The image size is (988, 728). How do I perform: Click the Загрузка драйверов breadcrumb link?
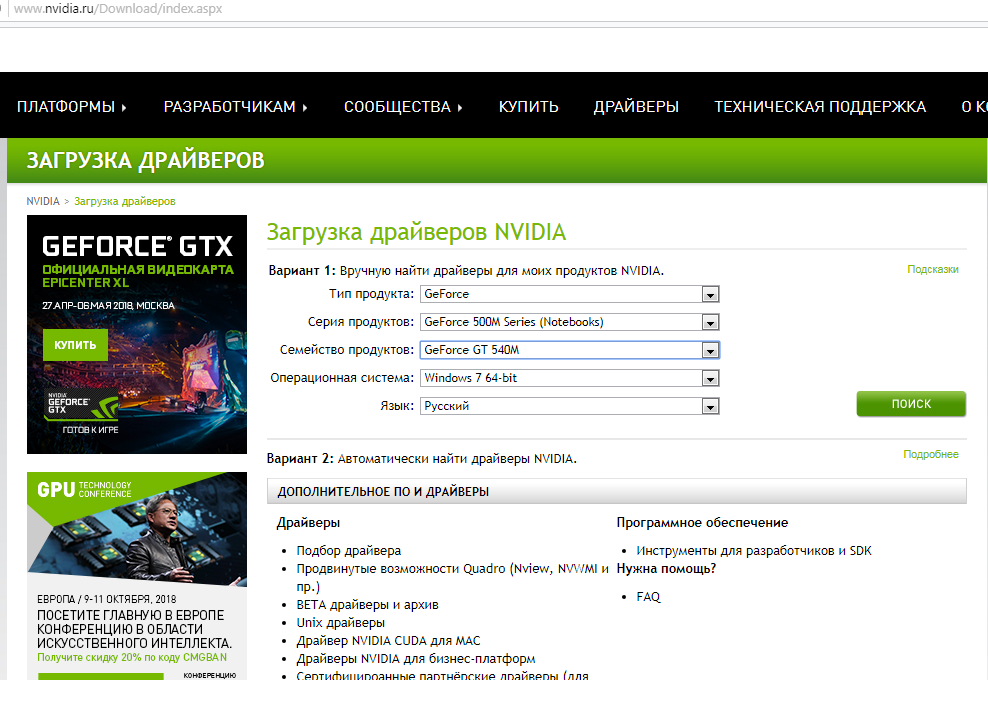point(125,201)
